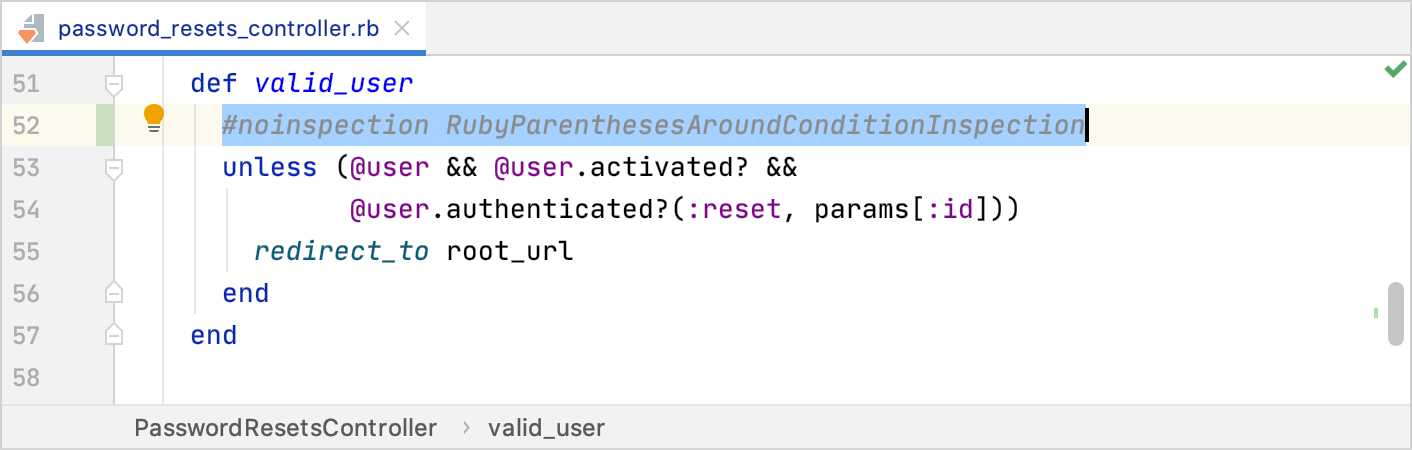Click the root_url identifier
Image resolution: width=1412 pixels, height=450 pixels.
[510, 251]
